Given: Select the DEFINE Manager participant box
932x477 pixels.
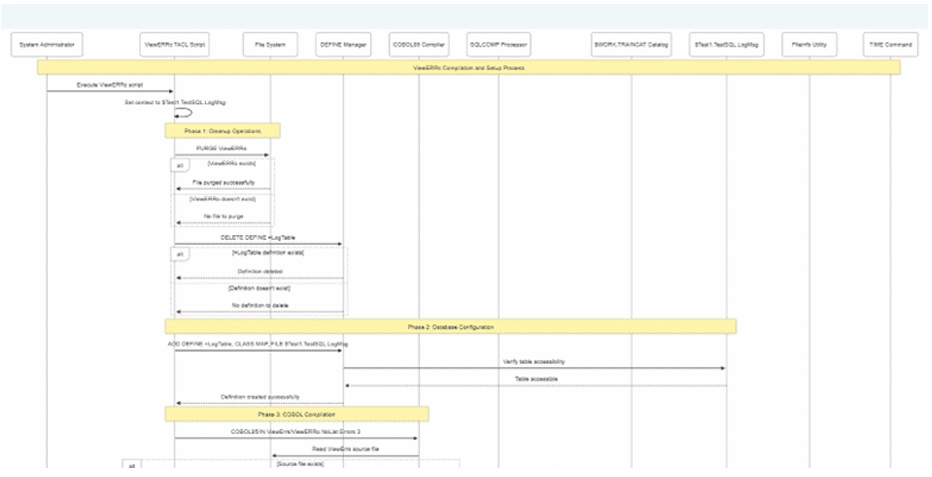Looking at the screenshot, I should [x=343, y=45].
